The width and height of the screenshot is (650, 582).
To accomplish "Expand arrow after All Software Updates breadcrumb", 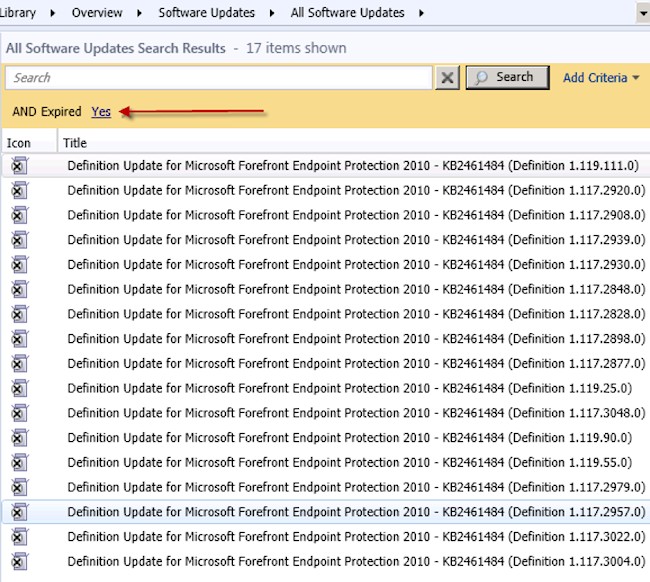I will [421, 13].
